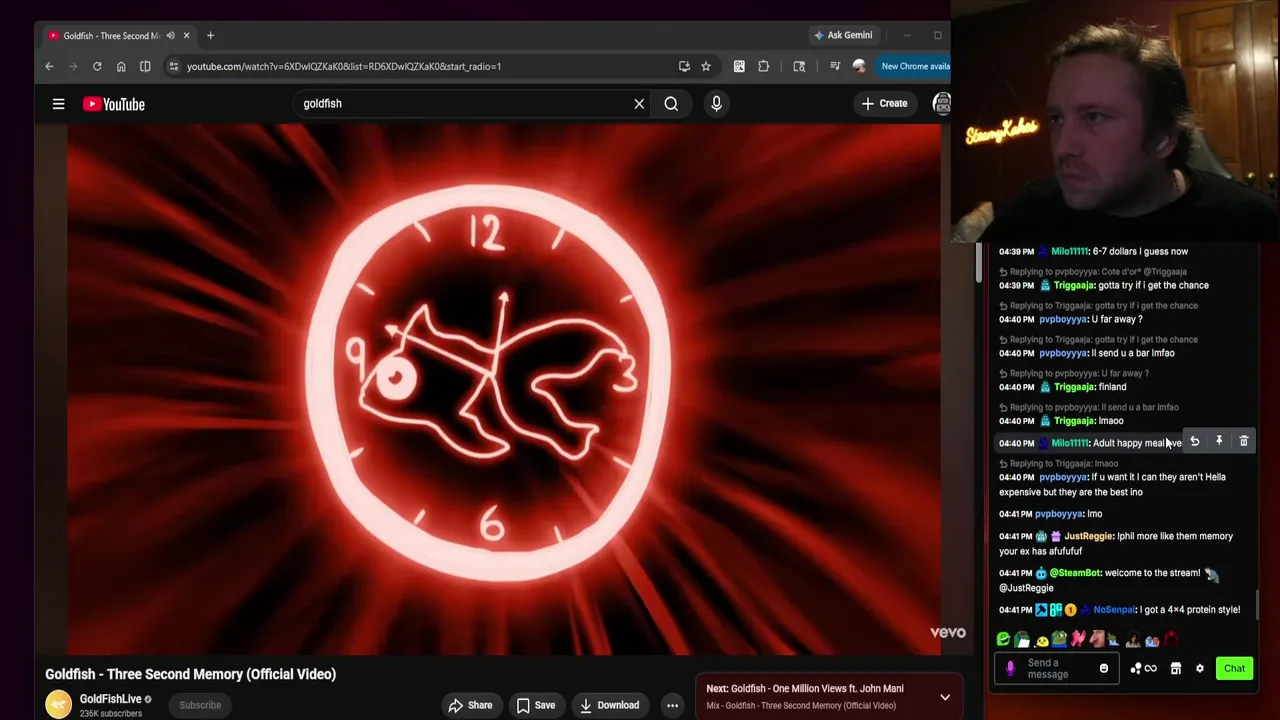
Task: Save video to a playlist
Action: click(535, 705)
